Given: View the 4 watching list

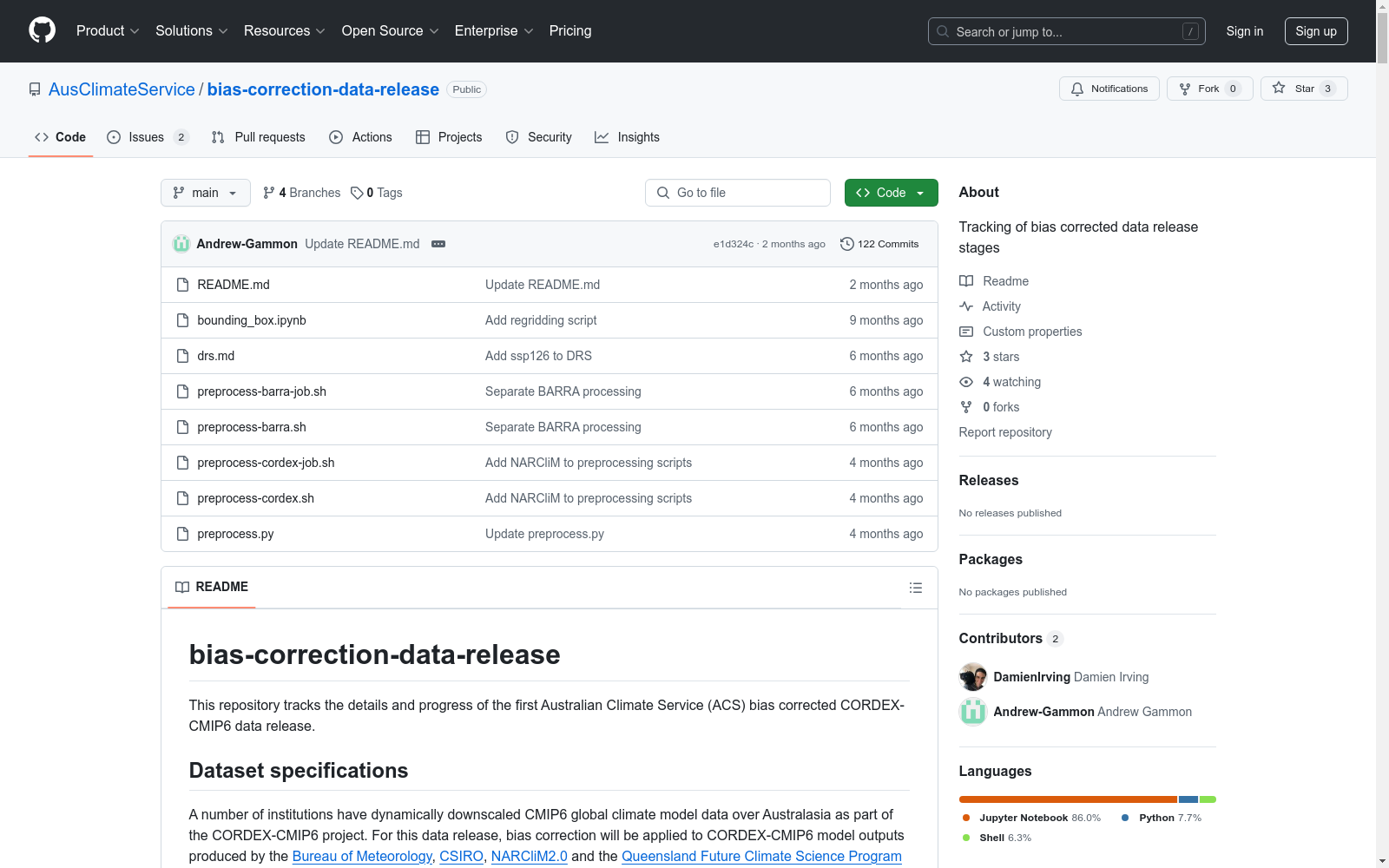Looking at the screenshot, I should click(1000, 382).
